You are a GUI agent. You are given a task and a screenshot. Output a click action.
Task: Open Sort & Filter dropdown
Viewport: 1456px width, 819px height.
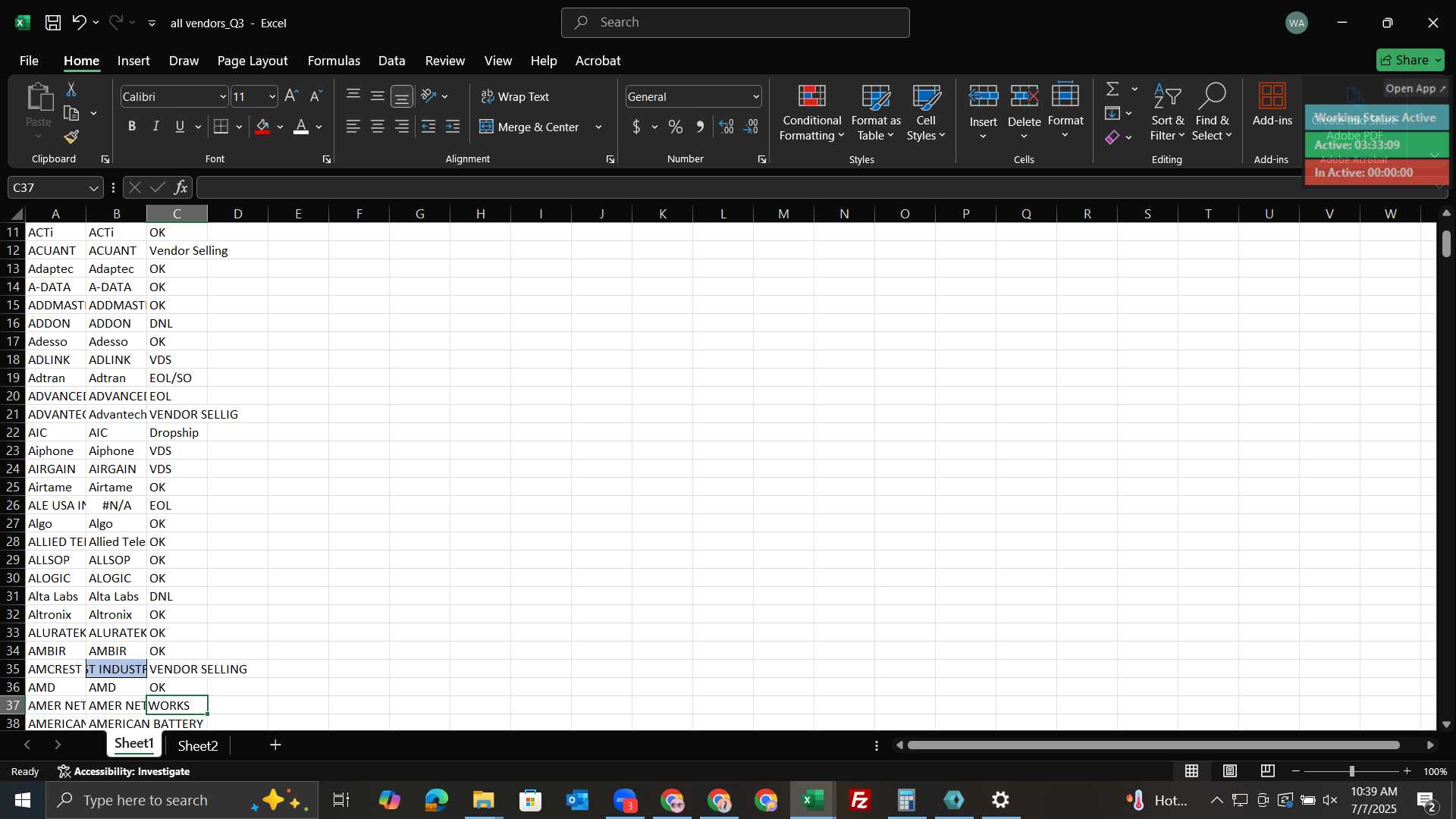(x=1167, y=112)
